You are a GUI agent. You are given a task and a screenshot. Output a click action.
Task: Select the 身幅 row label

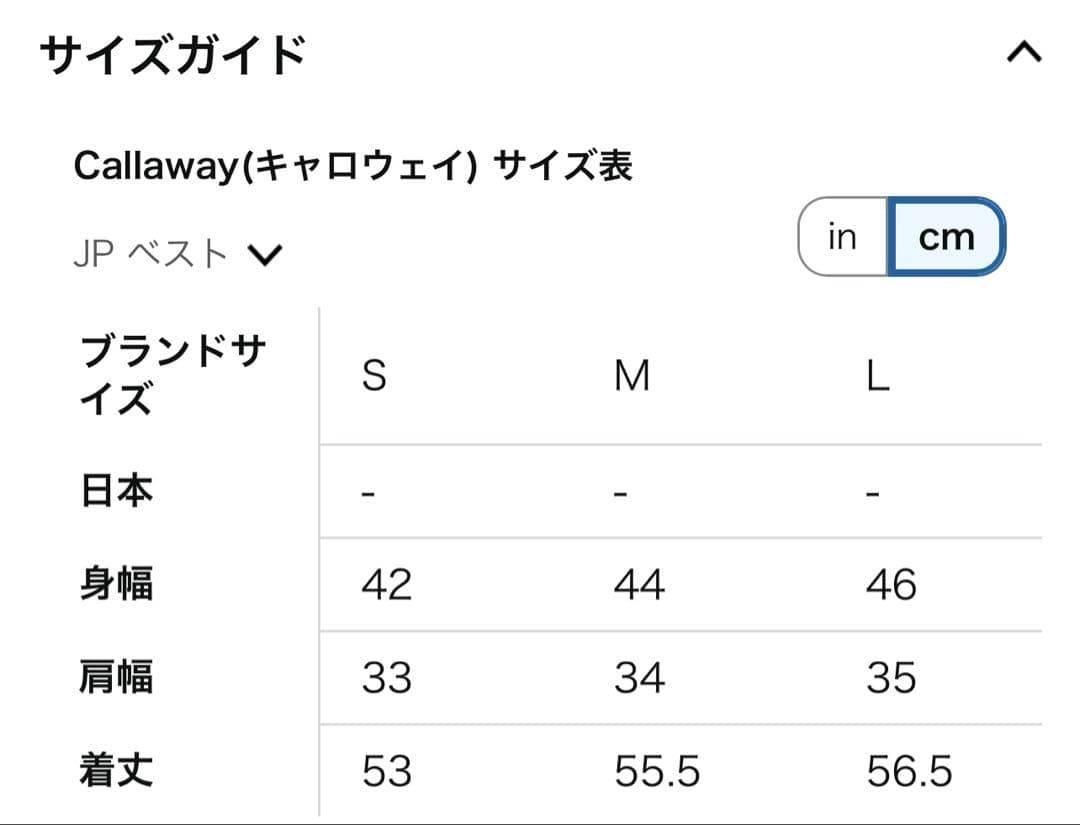tap(118, 584)
